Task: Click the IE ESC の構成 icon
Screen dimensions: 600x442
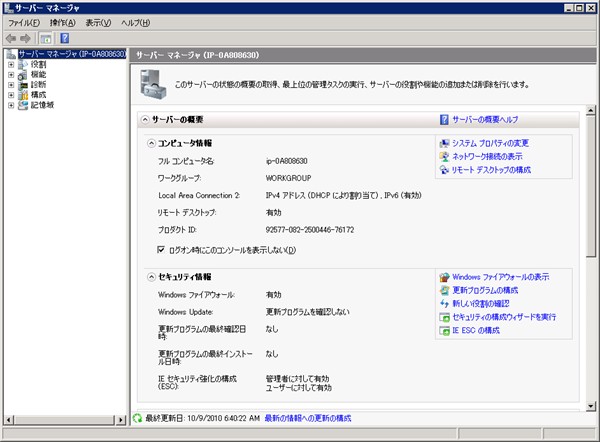Action: 444,331
